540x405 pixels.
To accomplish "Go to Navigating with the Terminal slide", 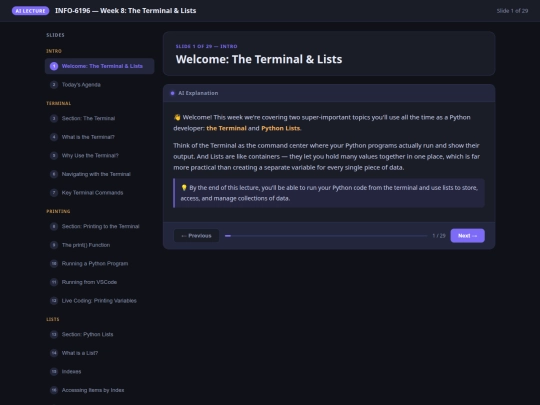I will point(100,174).
